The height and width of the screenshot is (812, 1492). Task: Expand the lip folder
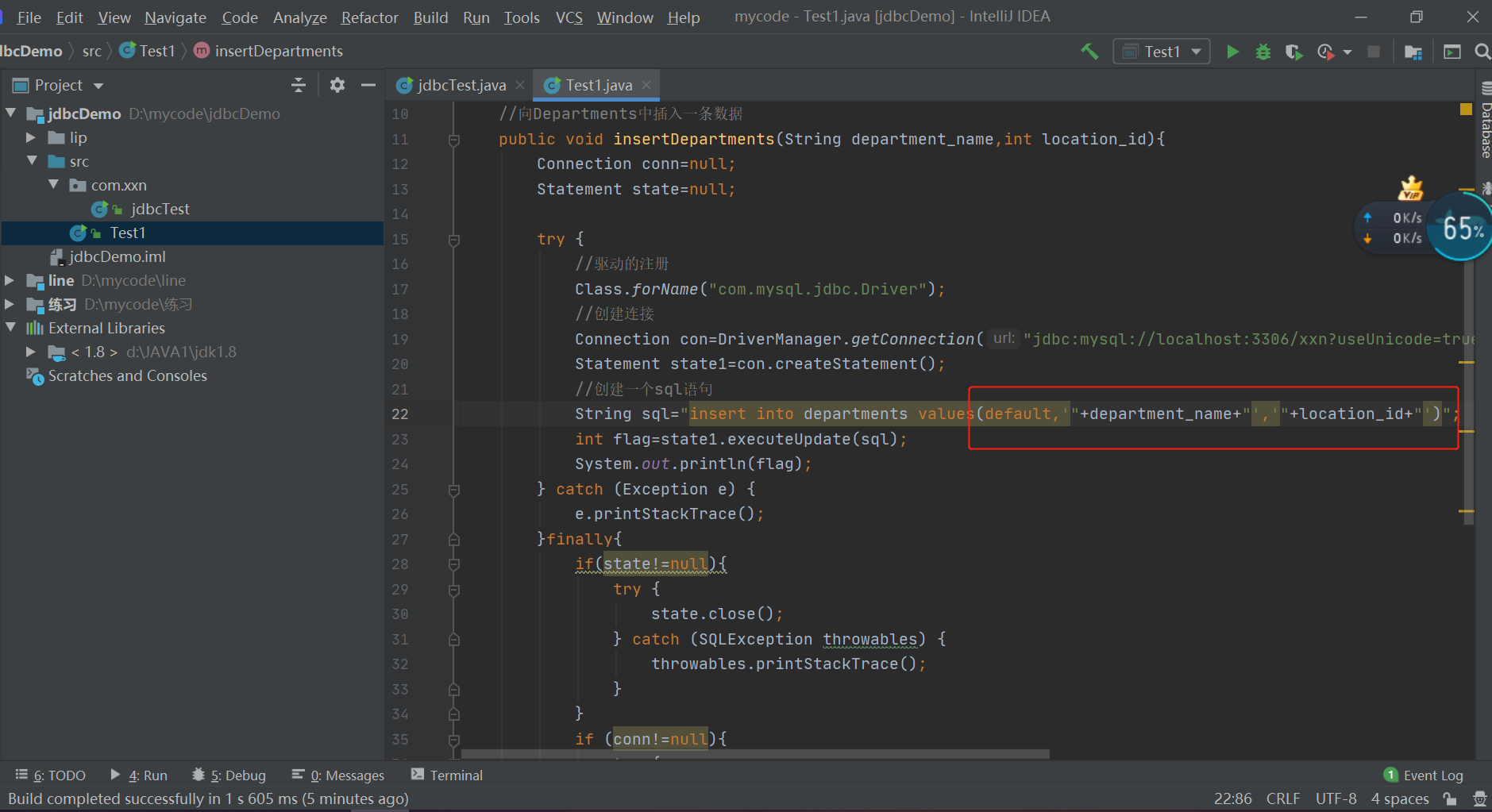pyautogui.click(x=31, y=137)
